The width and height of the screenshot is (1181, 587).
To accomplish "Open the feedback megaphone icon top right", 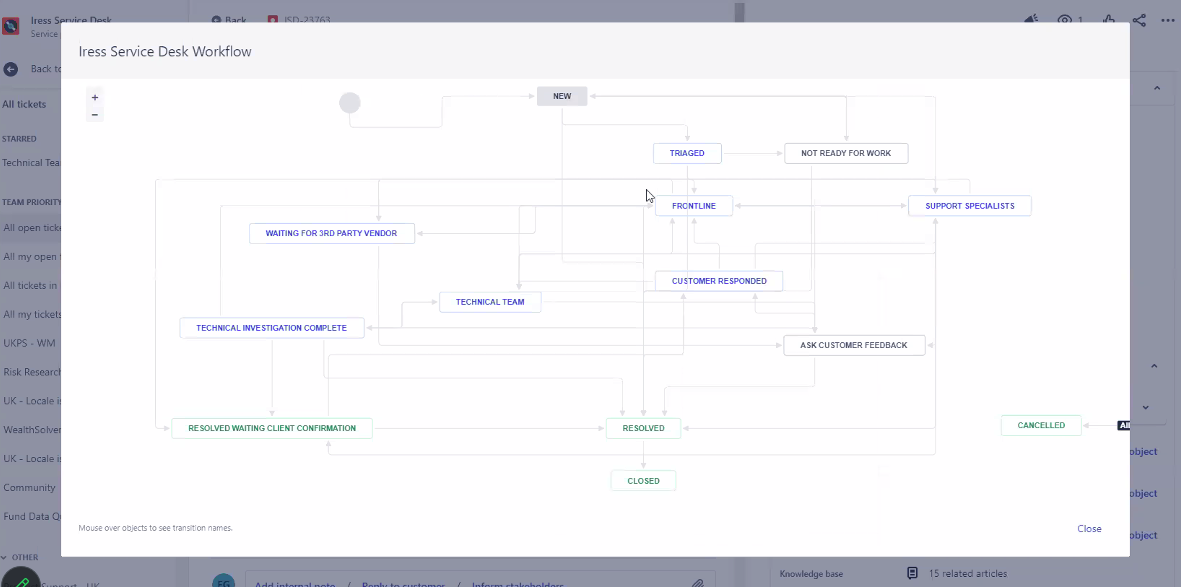I will tap(1031, 19).
